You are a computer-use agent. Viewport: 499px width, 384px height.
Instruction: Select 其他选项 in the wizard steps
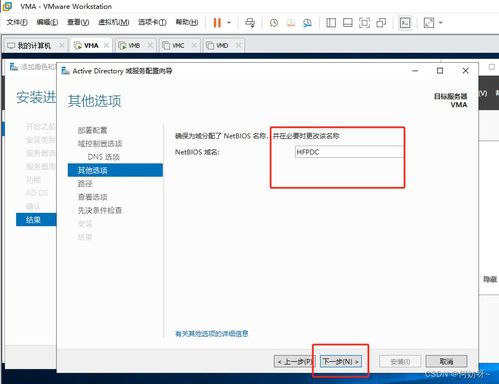click(115, 170)
